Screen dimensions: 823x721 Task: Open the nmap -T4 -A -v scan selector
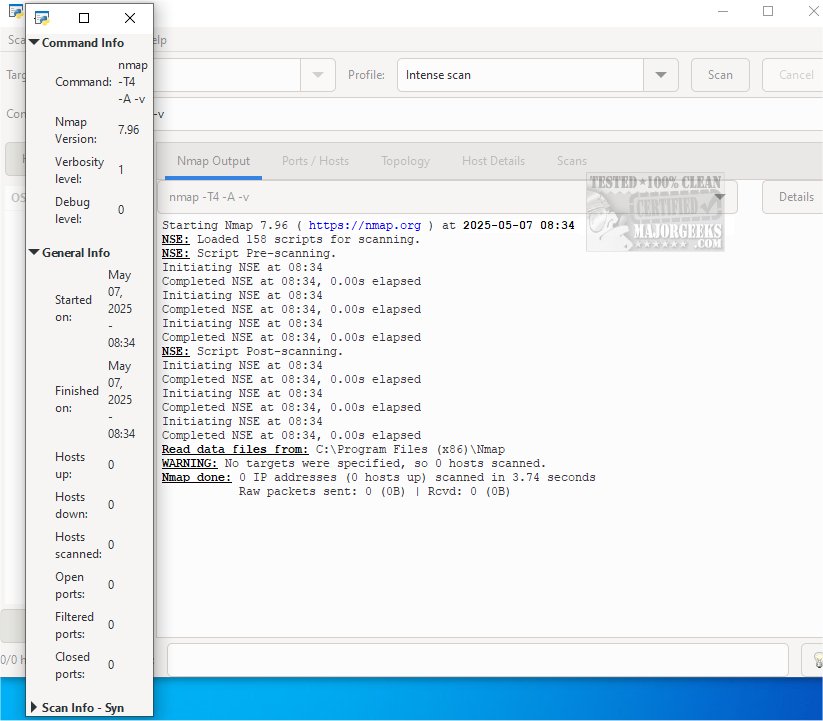point(448,197)
